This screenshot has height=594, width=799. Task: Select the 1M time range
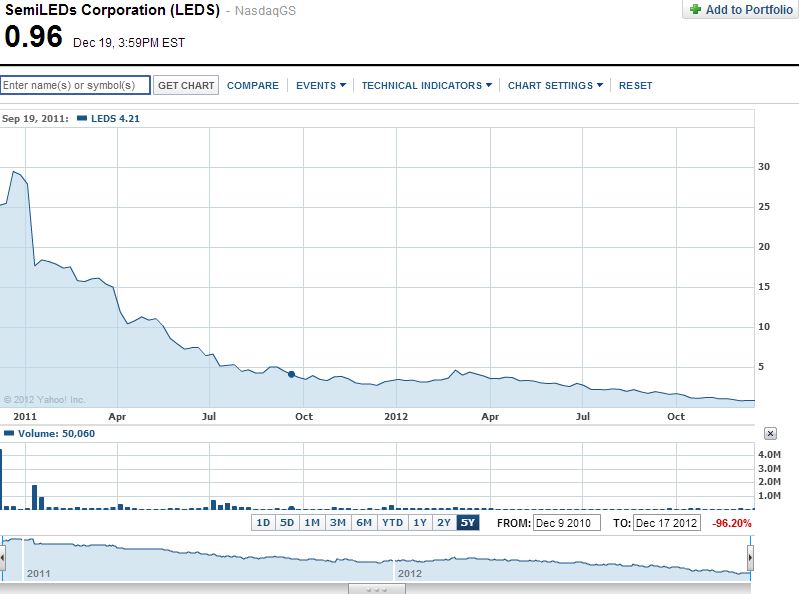pyautogui.click(x=312, y=523)
